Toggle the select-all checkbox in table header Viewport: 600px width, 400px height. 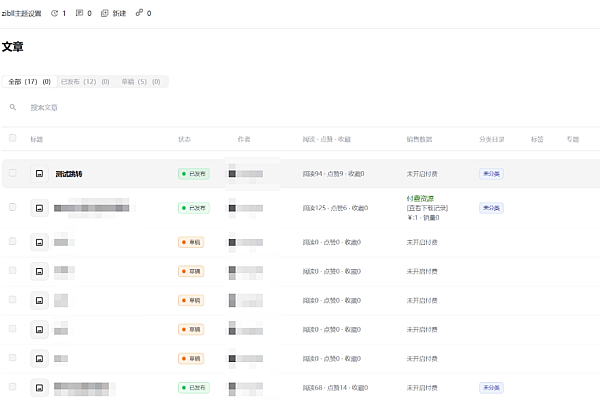pyautogui.click(x=13, y=139)
